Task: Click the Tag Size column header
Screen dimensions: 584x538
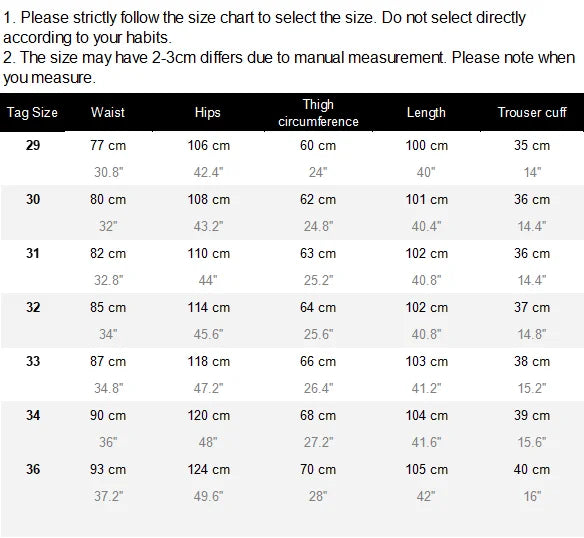Action: point(32,113)
